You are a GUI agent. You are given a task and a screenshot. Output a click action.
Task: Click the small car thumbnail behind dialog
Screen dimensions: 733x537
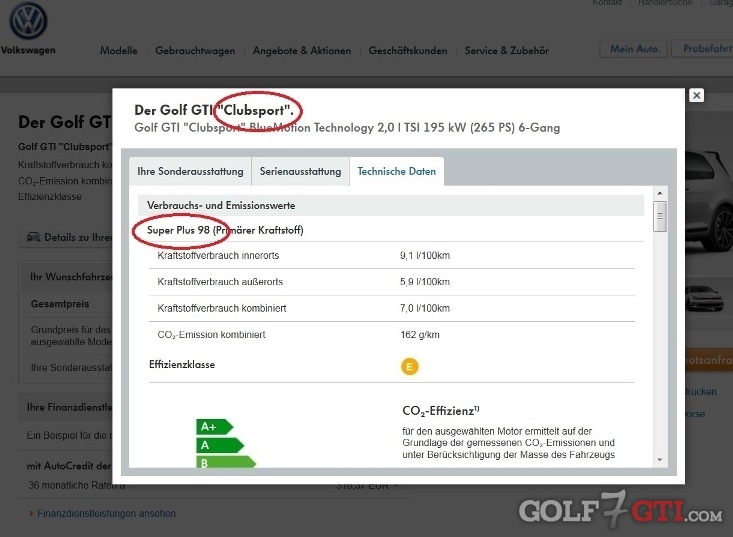704,298
